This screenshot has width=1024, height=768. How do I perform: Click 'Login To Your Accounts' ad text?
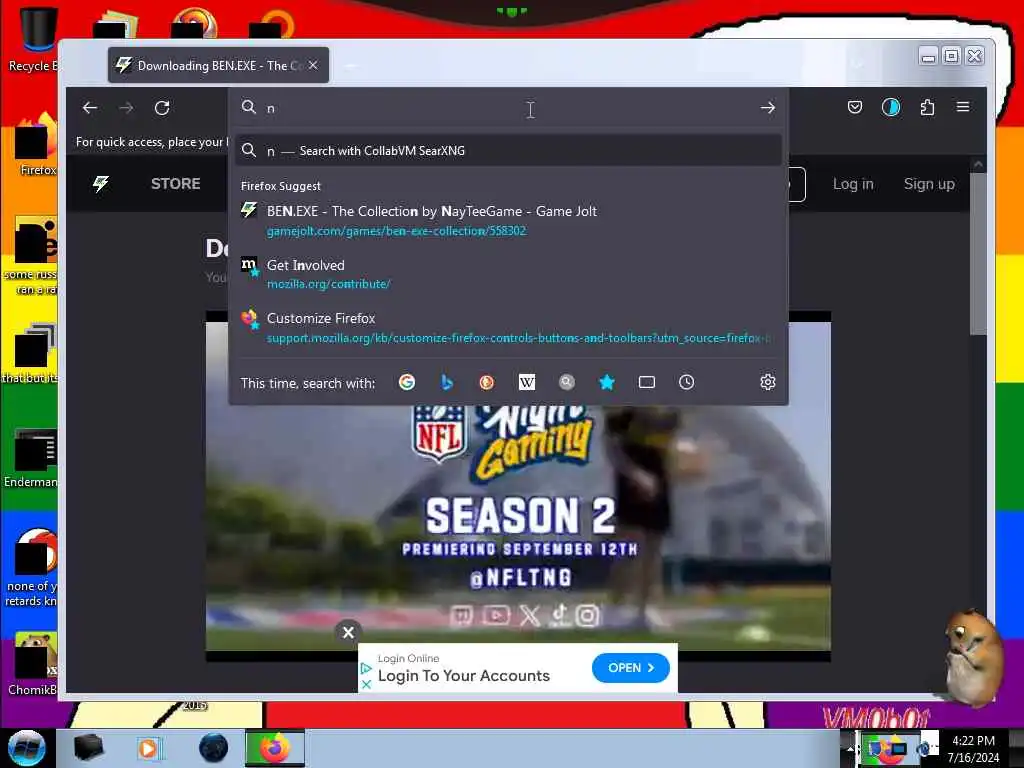[x=464, y=675]
